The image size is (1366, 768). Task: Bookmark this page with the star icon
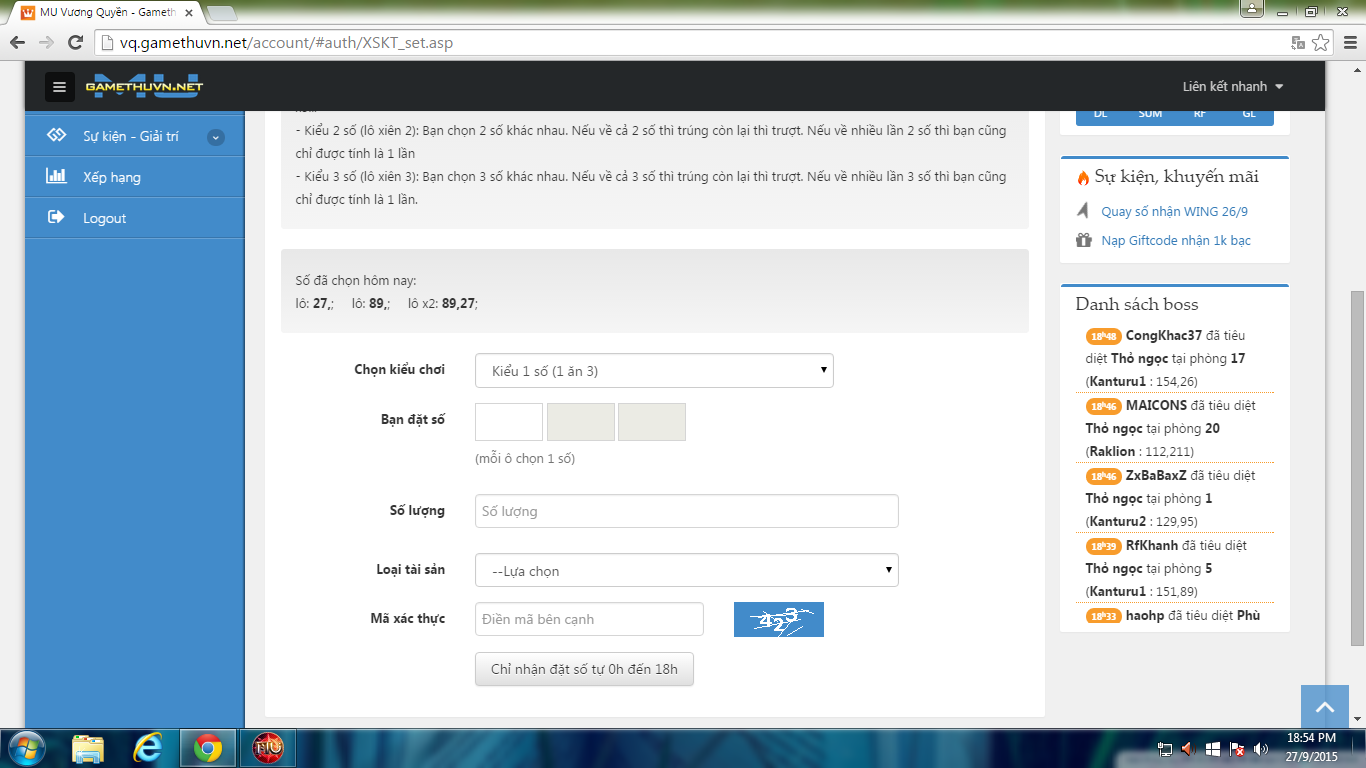coord(1321,43)
